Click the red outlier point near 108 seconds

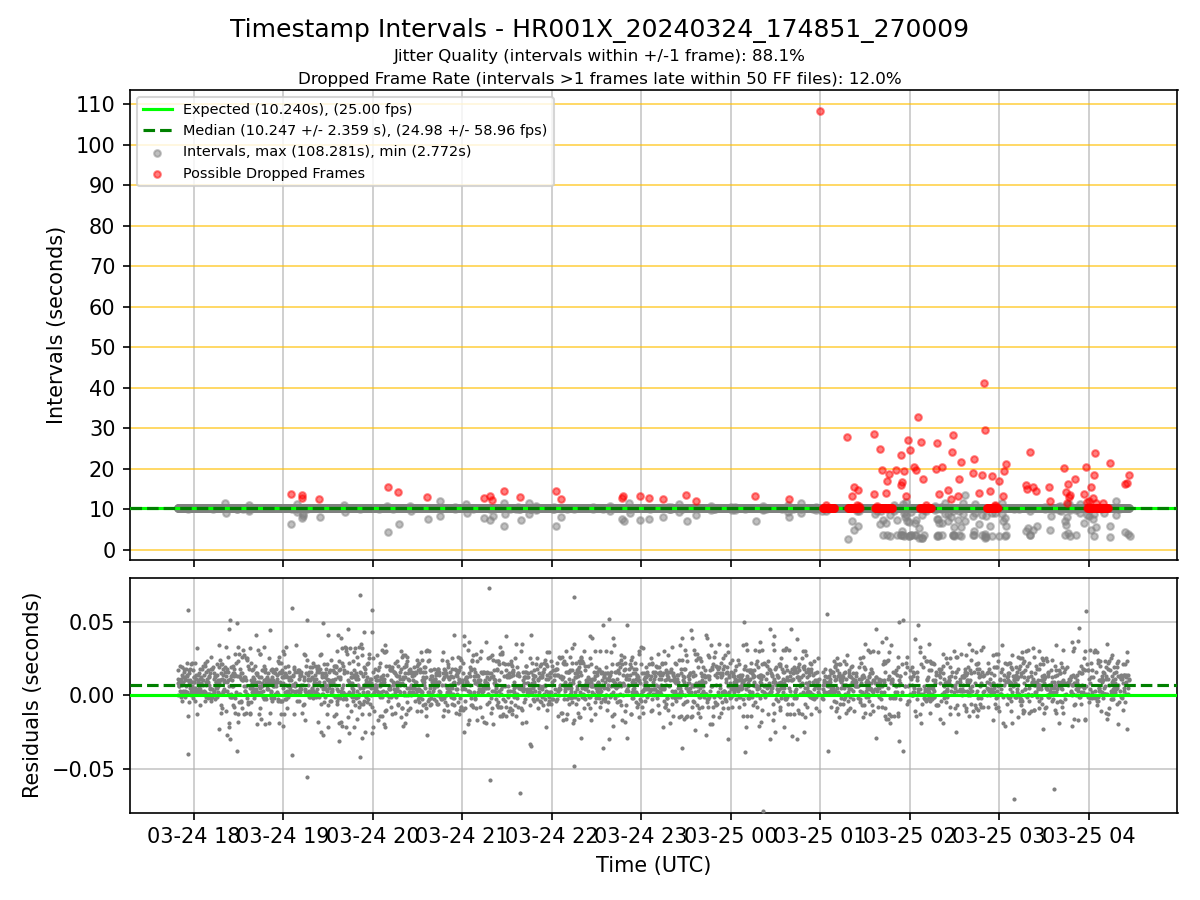pyautogui.click(x=820, y=111)
